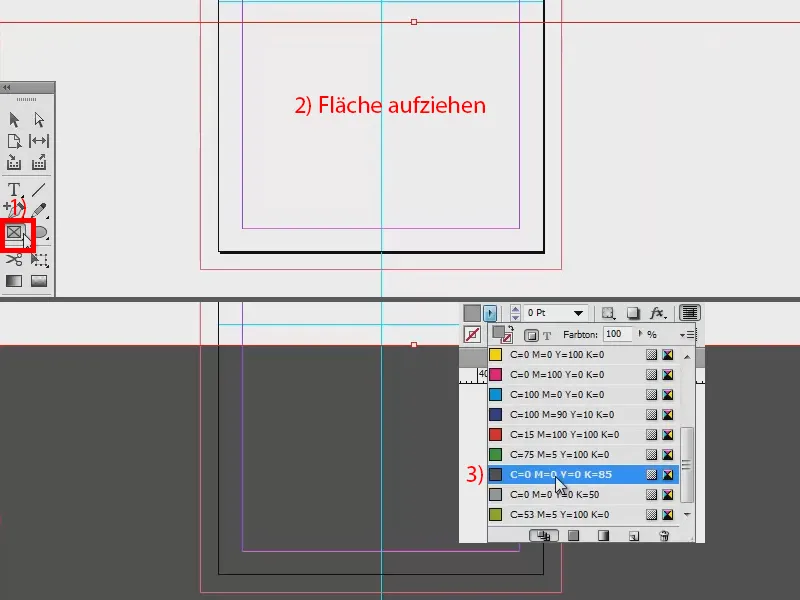Select the Content Collector tool
Image resolution: width=800 pixels, height=600 pixels.
coord(14,163)
